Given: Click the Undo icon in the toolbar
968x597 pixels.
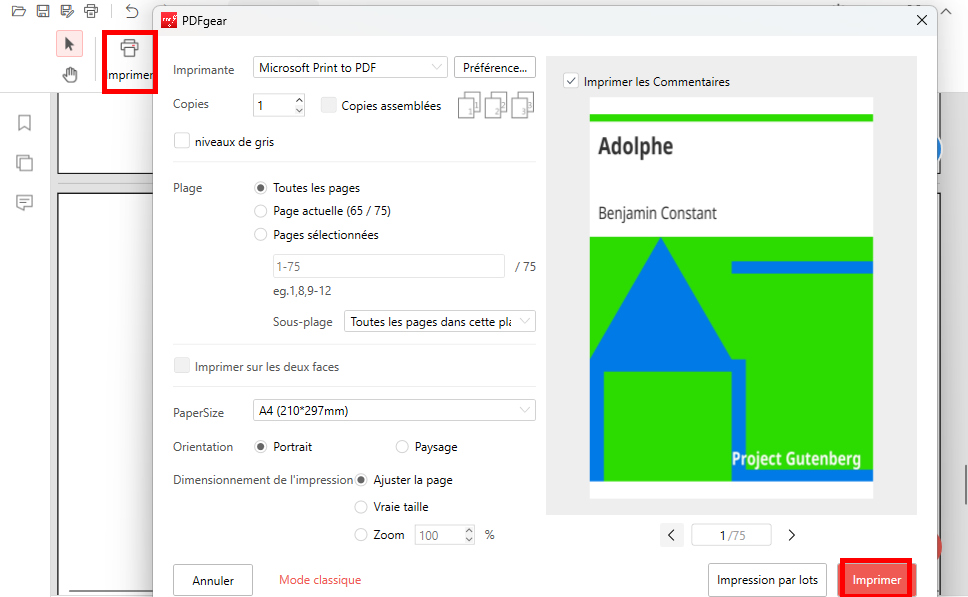Looking at the screenshot, I should click(130, 11).
